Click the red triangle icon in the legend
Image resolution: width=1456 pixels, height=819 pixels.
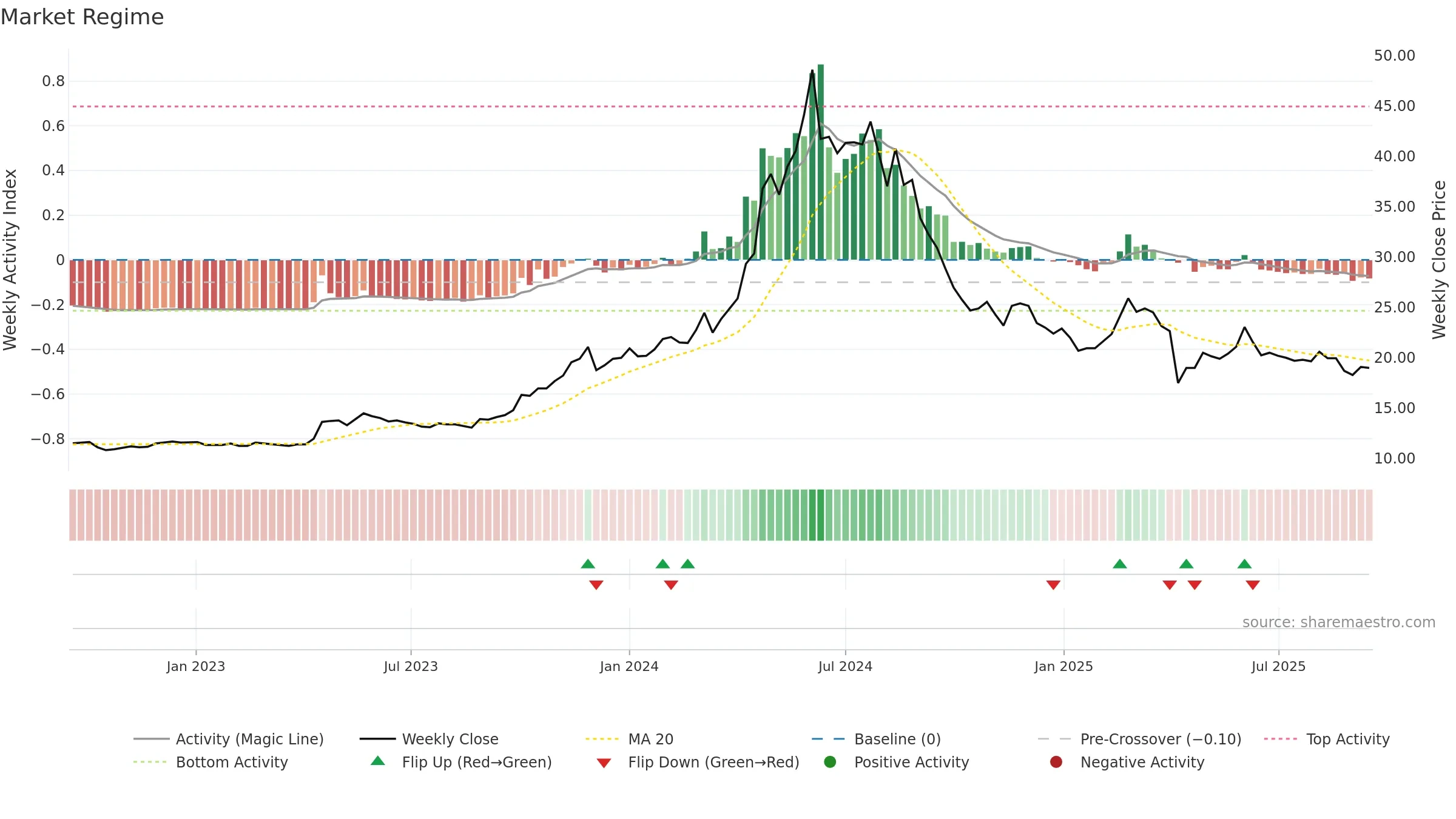pyautogui.click(x=604, y=763)
